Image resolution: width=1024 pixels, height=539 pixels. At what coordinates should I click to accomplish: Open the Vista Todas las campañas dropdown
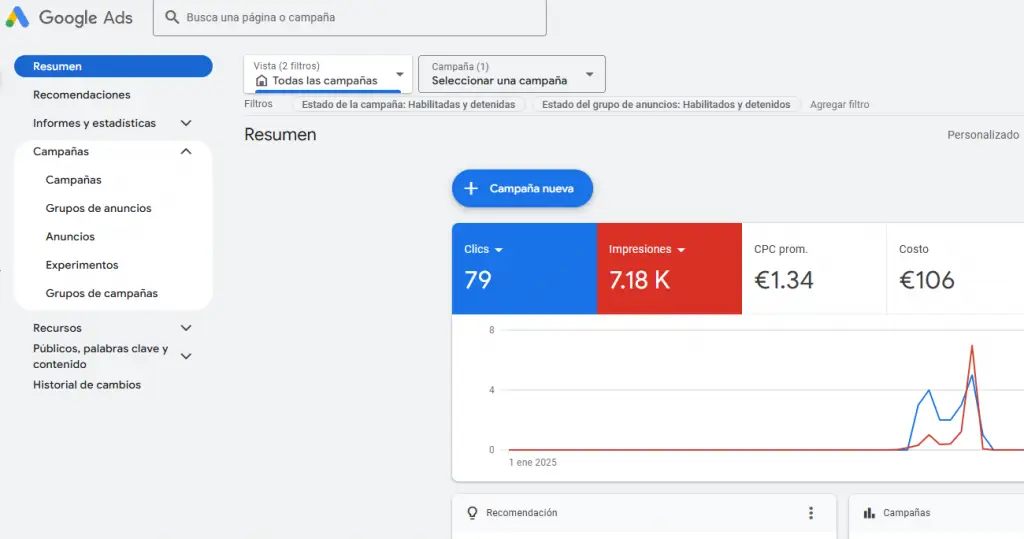(399, 74)
